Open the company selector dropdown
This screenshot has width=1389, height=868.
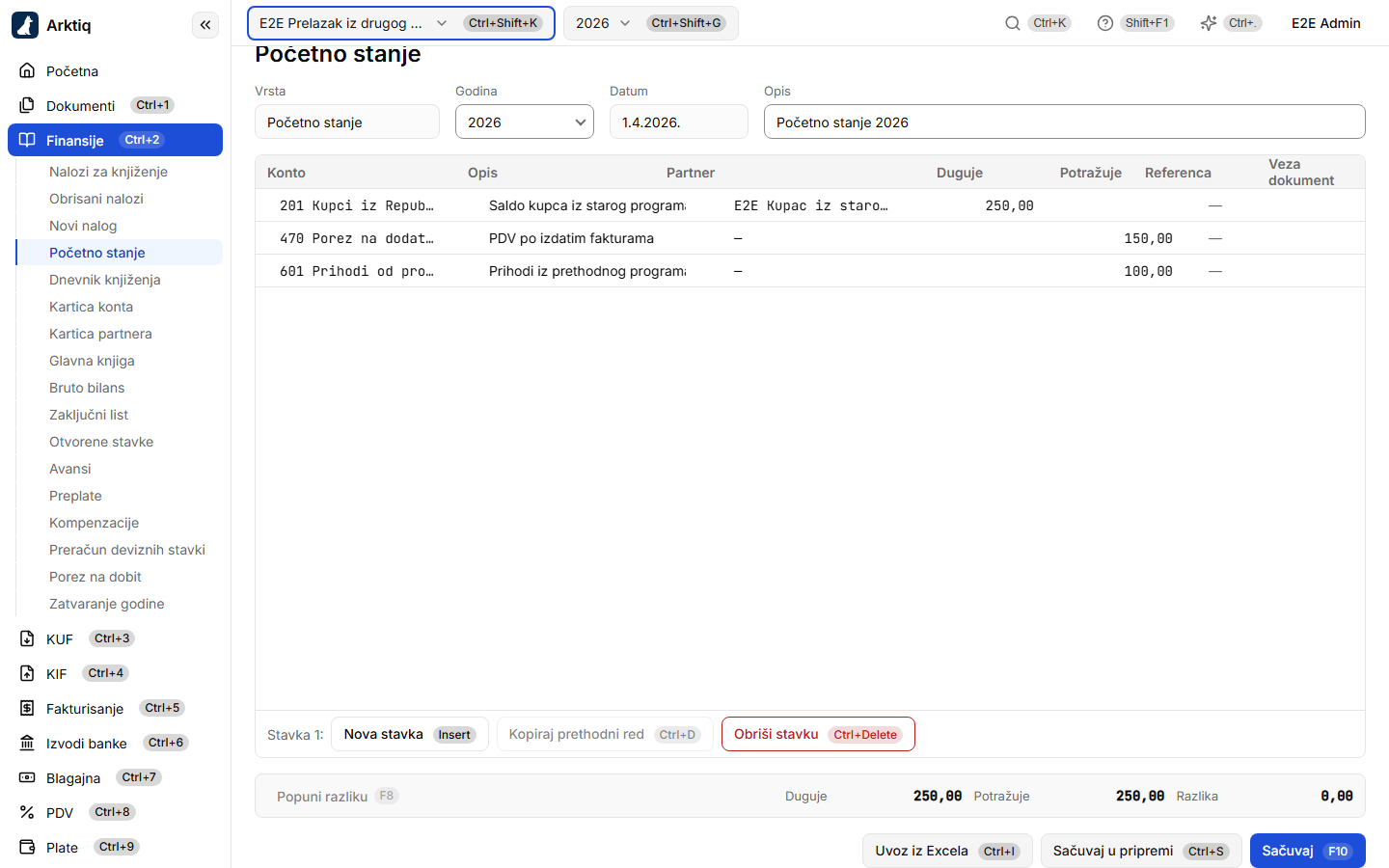401,23
